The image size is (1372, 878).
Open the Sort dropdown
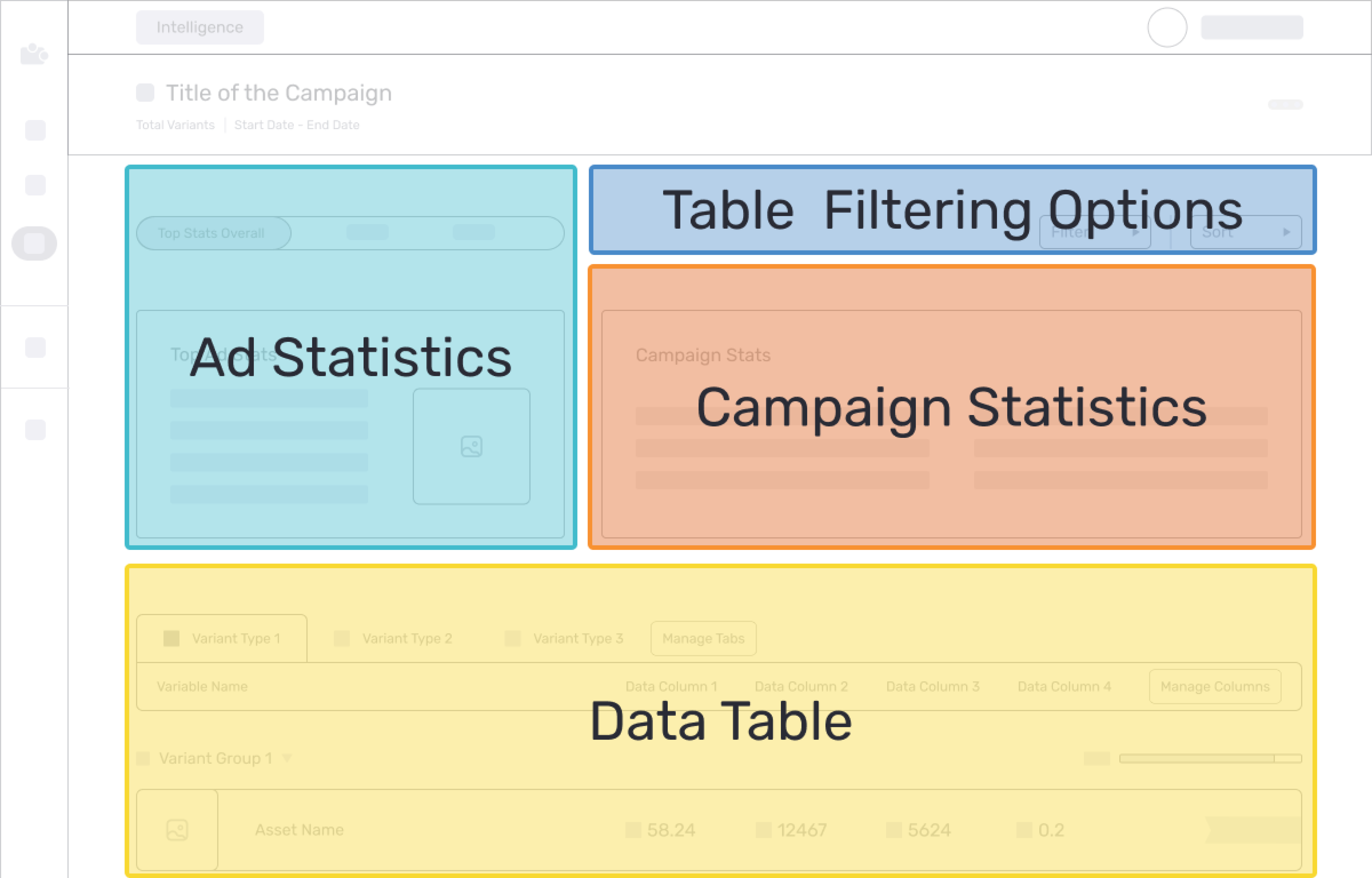coord(1246,233)
